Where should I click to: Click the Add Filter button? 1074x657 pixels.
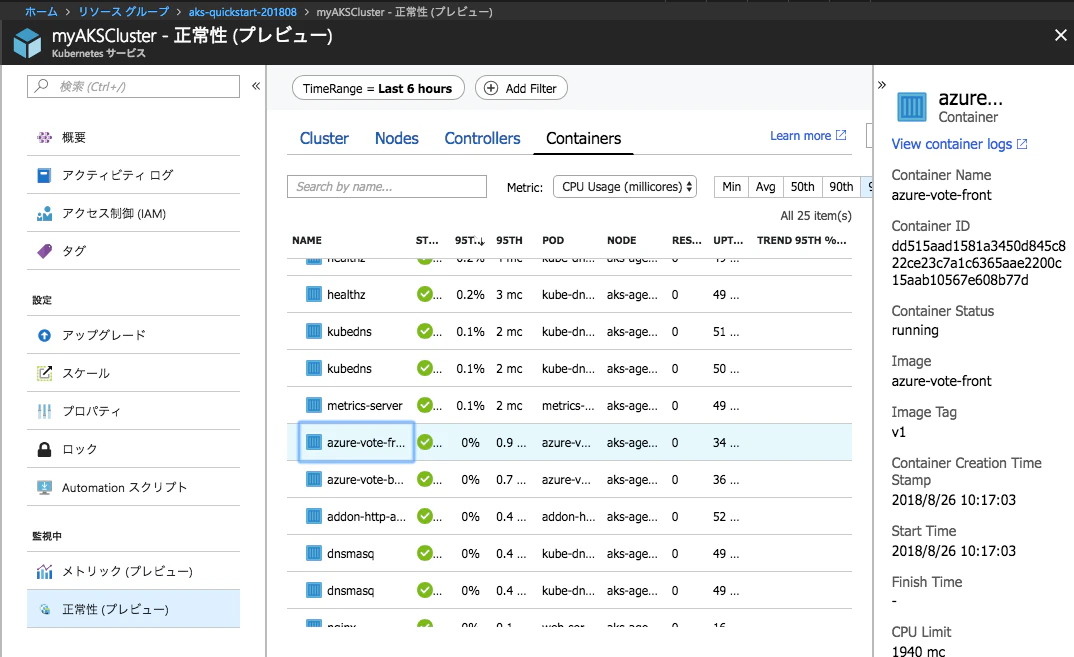[x=521, y=88]
